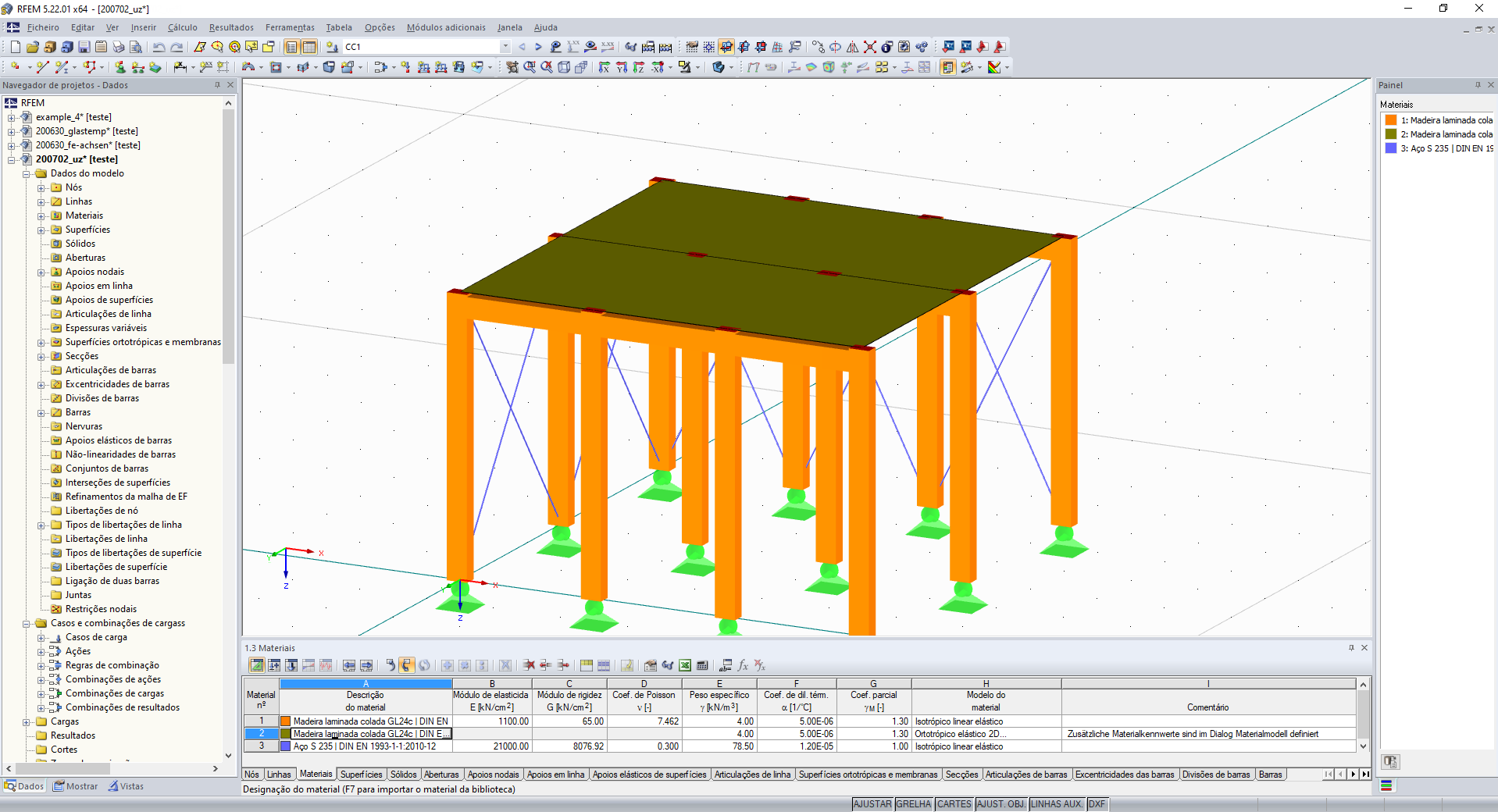
Task: Toggle the project navigator display
Action: tap(292, 47)
